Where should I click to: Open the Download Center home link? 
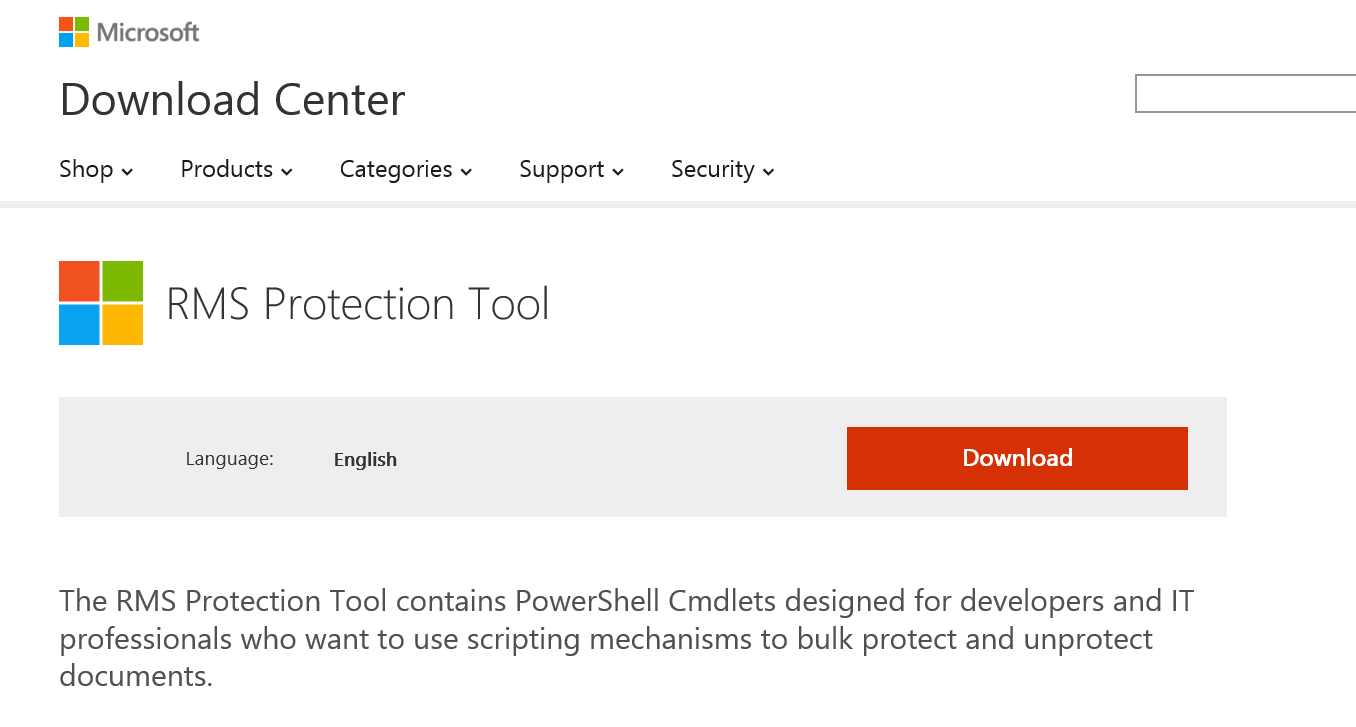click(231, 99)
